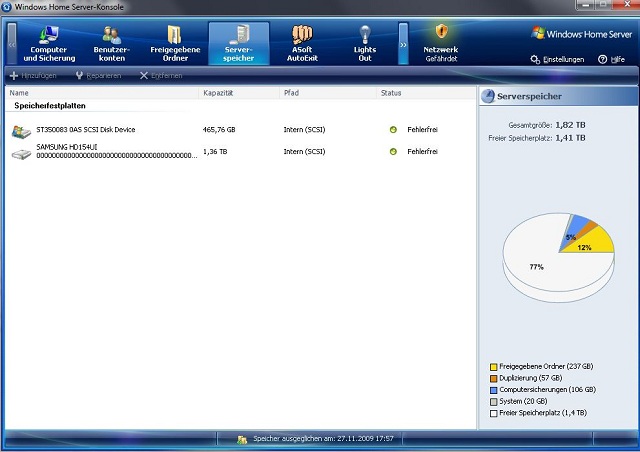Screen dimensions: 640x452
Task: Sort by the Status column header
Action: [426, 93]
